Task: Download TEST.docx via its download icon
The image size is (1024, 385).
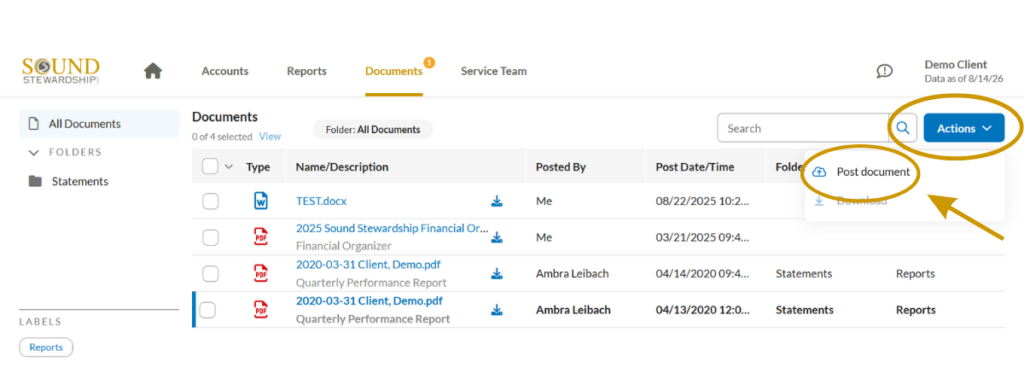Action: click(x=497, y=202)
